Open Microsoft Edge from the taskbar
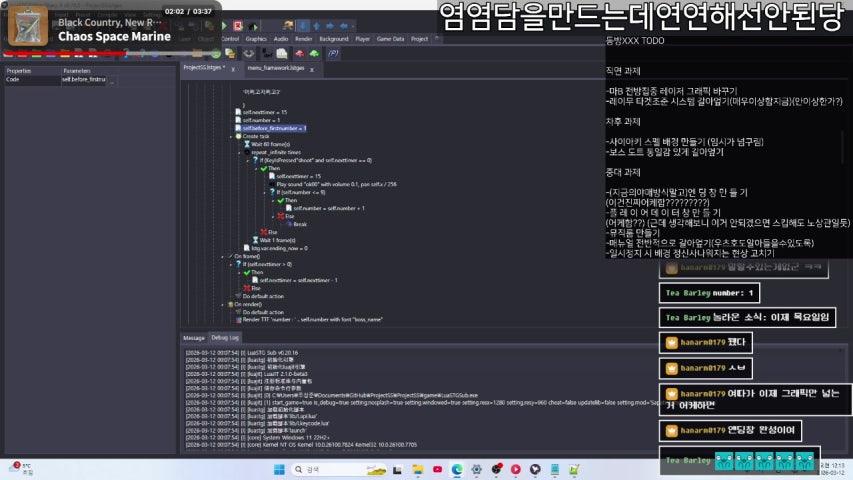Viewport: 853px width, 480px height. [457, 469]
